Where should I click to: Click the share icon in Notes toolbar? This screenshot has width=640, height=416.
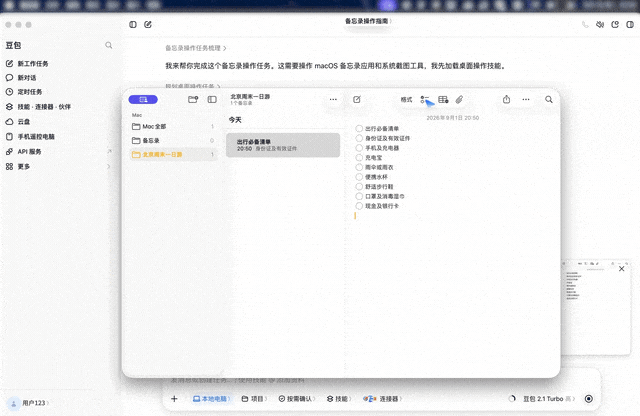click(506, 99)
